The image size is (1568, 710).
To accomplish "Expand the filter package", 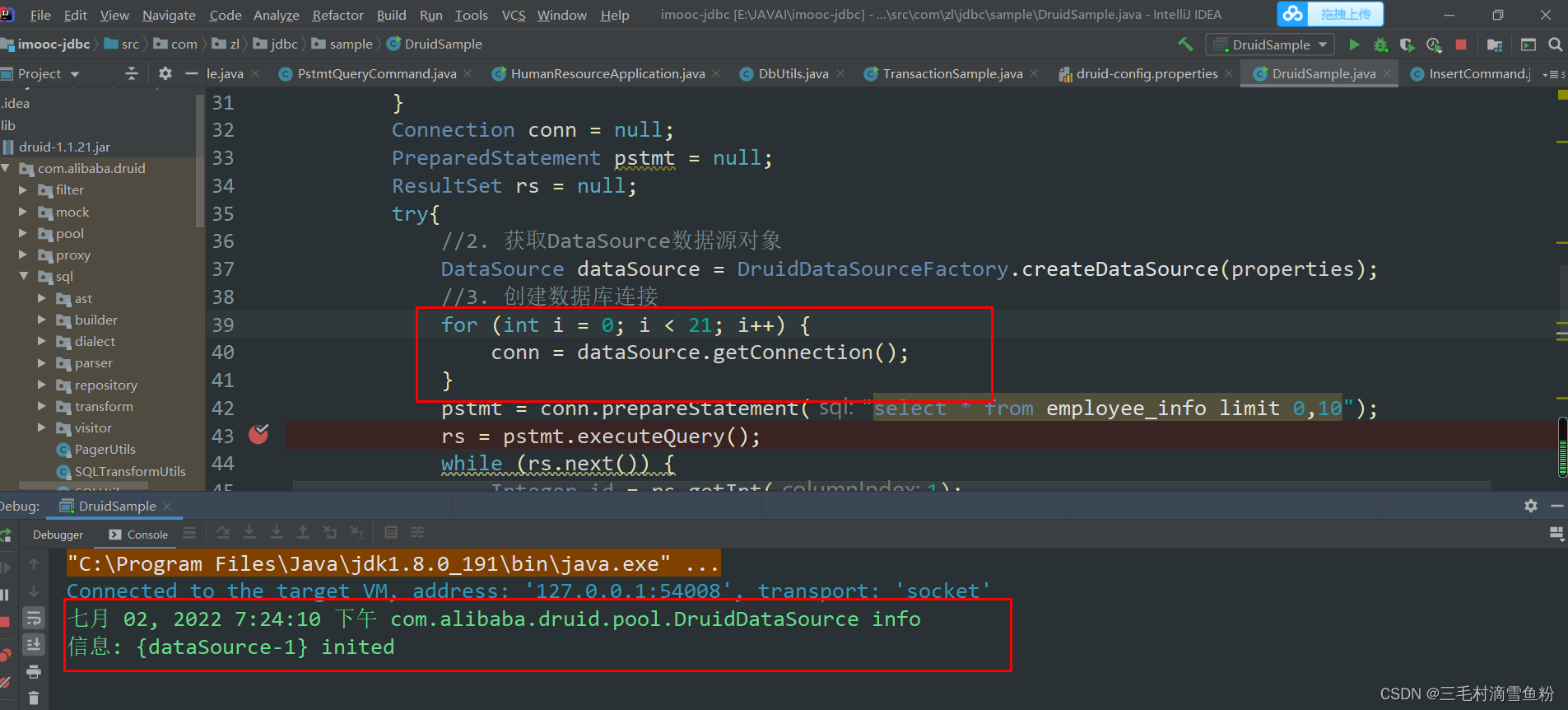I will [x=23, y=189].
